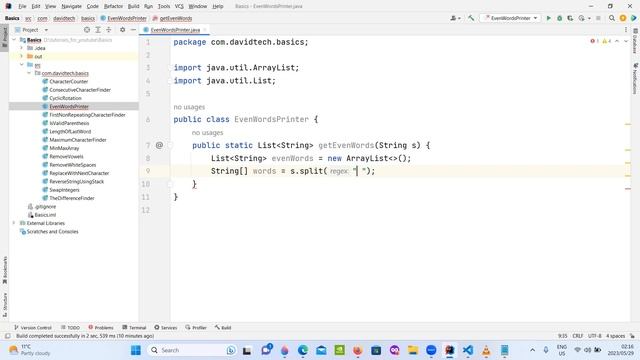640x360 pixels.
Task: Click the error count indicator in editor
Action: point(594,41)
